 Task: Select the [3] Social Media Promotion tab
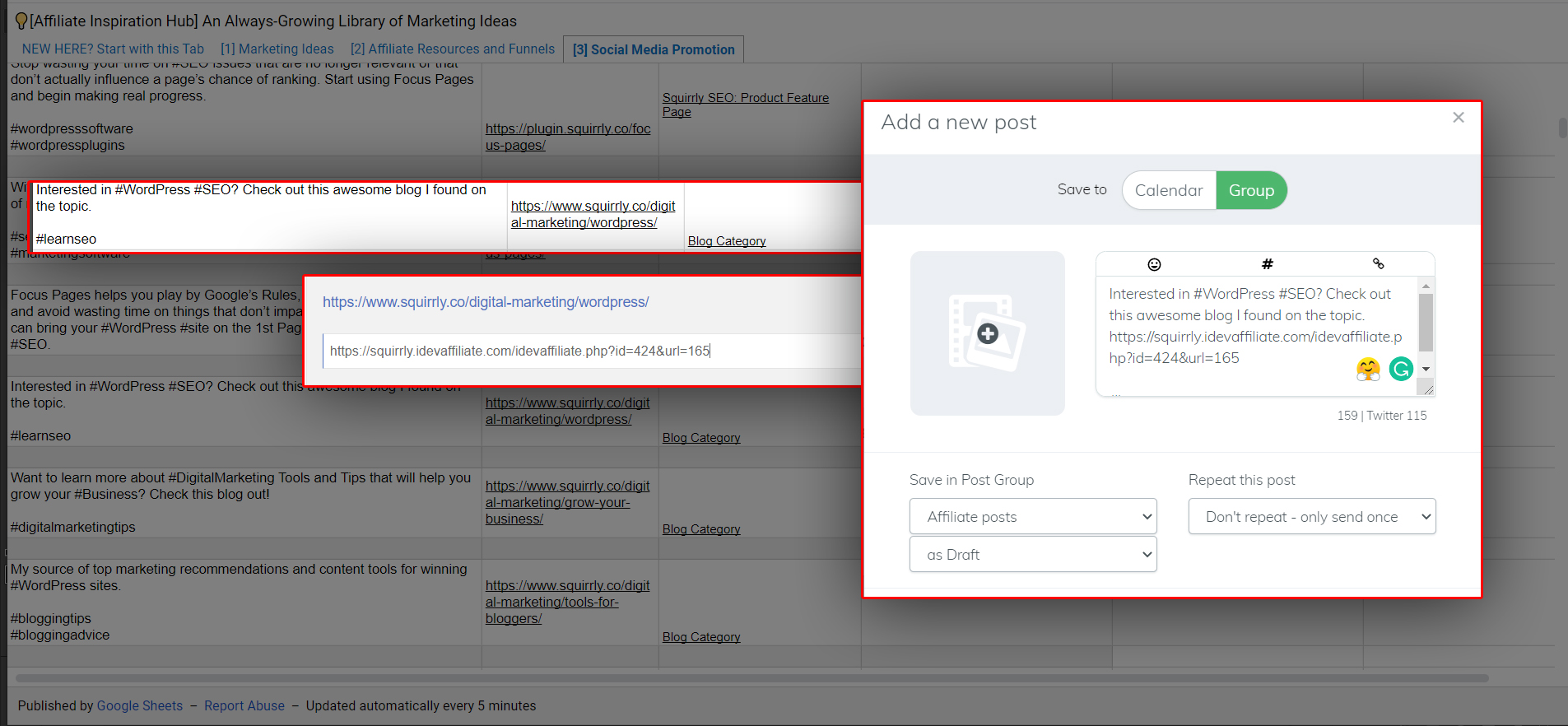coord(654,49)
